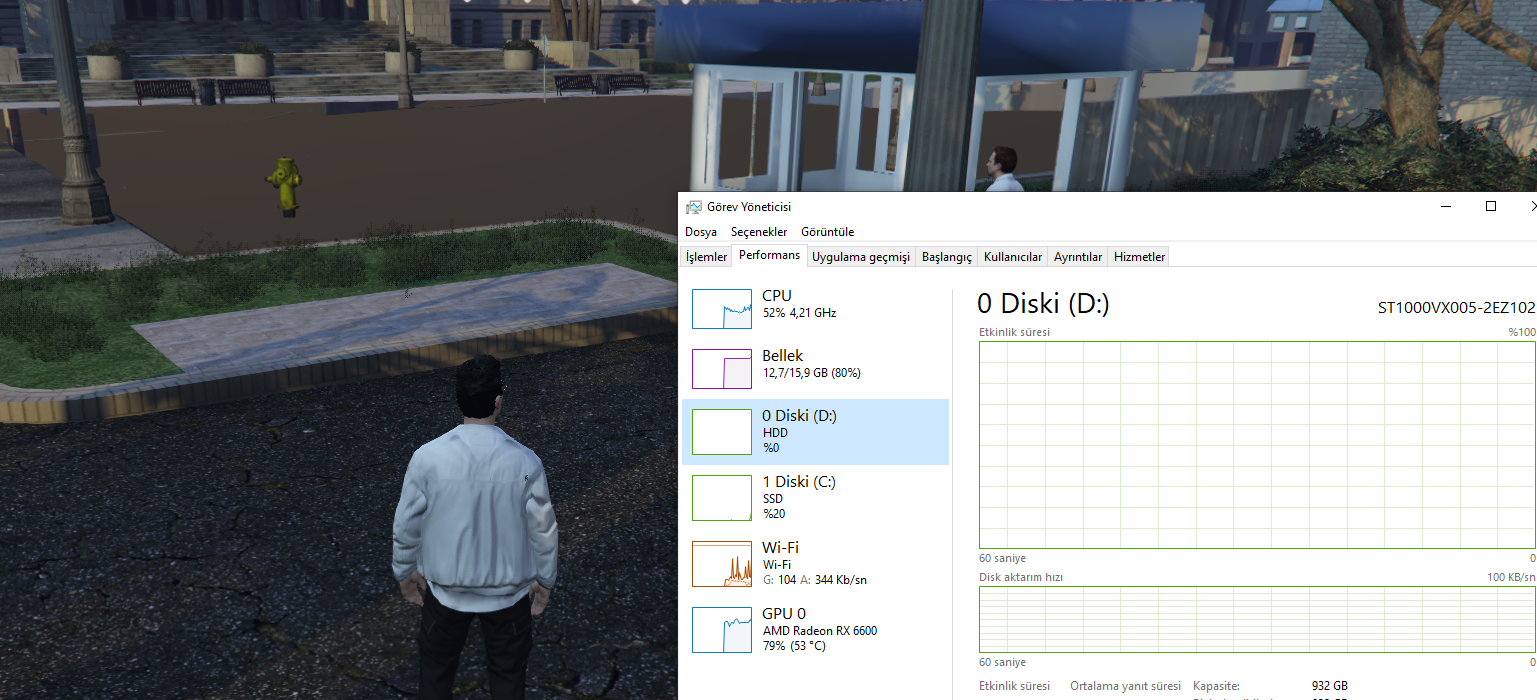Open the Seçenekler menu

pyautogui.click(x=759, y=232)
